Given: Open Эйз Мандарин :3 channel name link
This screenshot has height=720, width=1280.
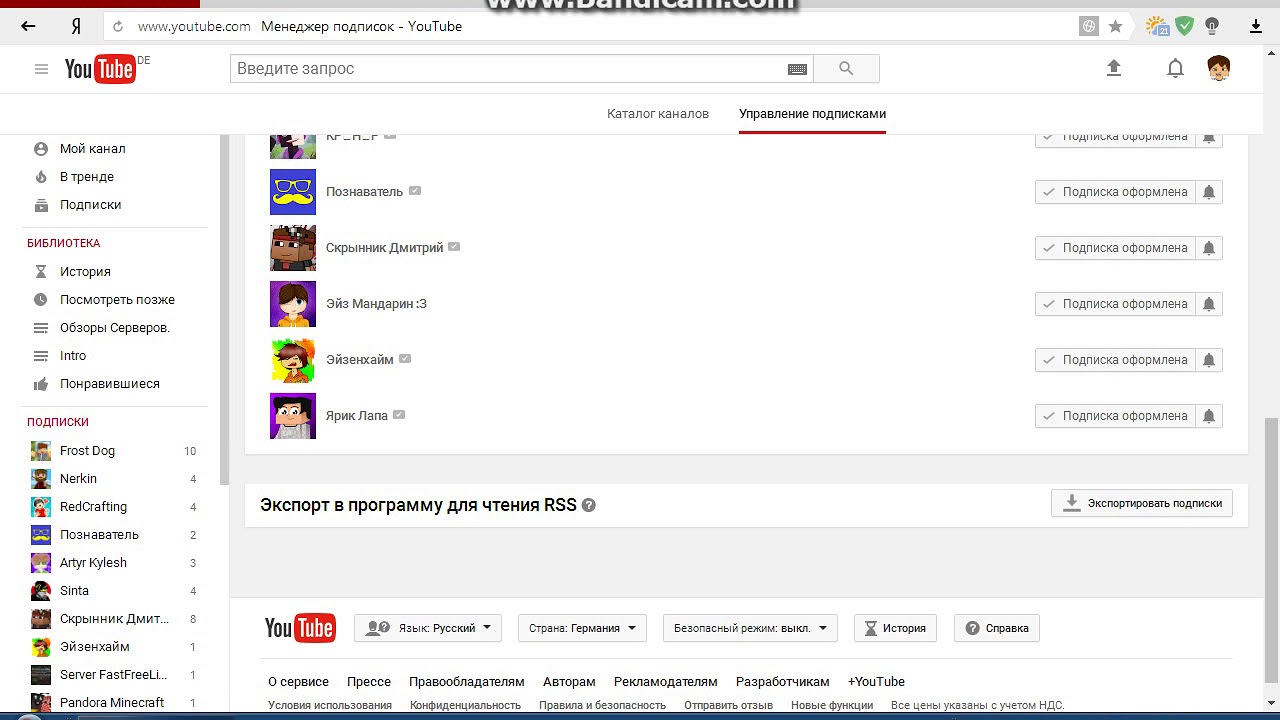Looking at the screenshot, I should pyautogui.click(x=376, y=304).
